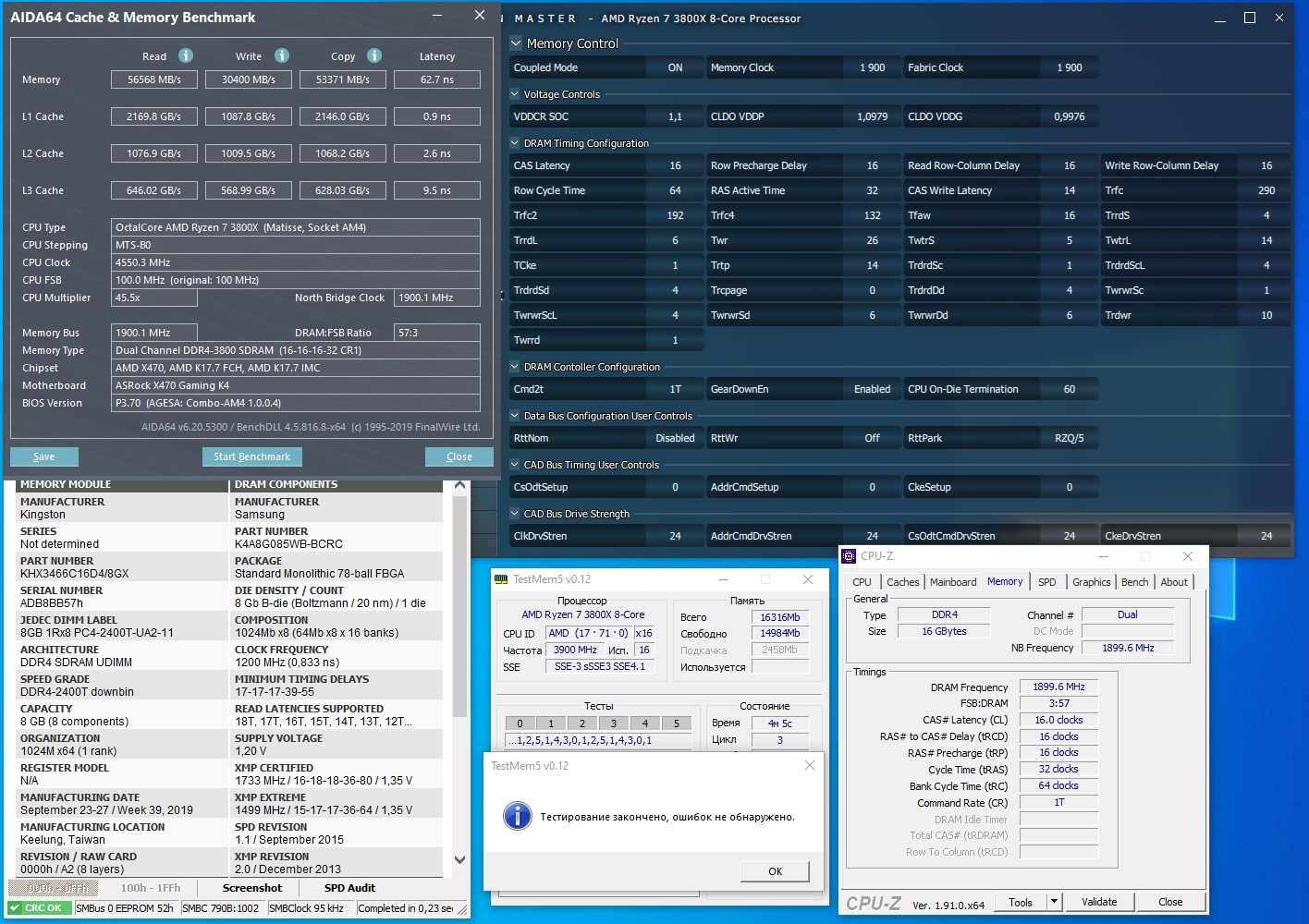Click the Memory Clock value 1 900
This screenshot has width=1309, height=924.
point(872,67)
